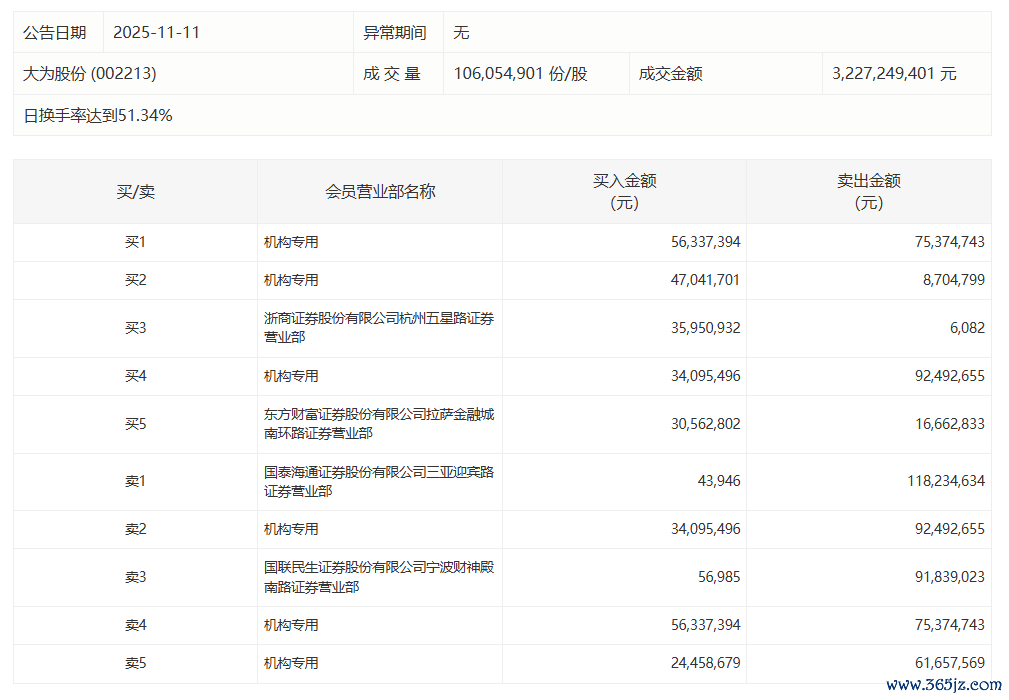
Task: Select sell amount 91,839,023
Action: click(x=950, y=577)
